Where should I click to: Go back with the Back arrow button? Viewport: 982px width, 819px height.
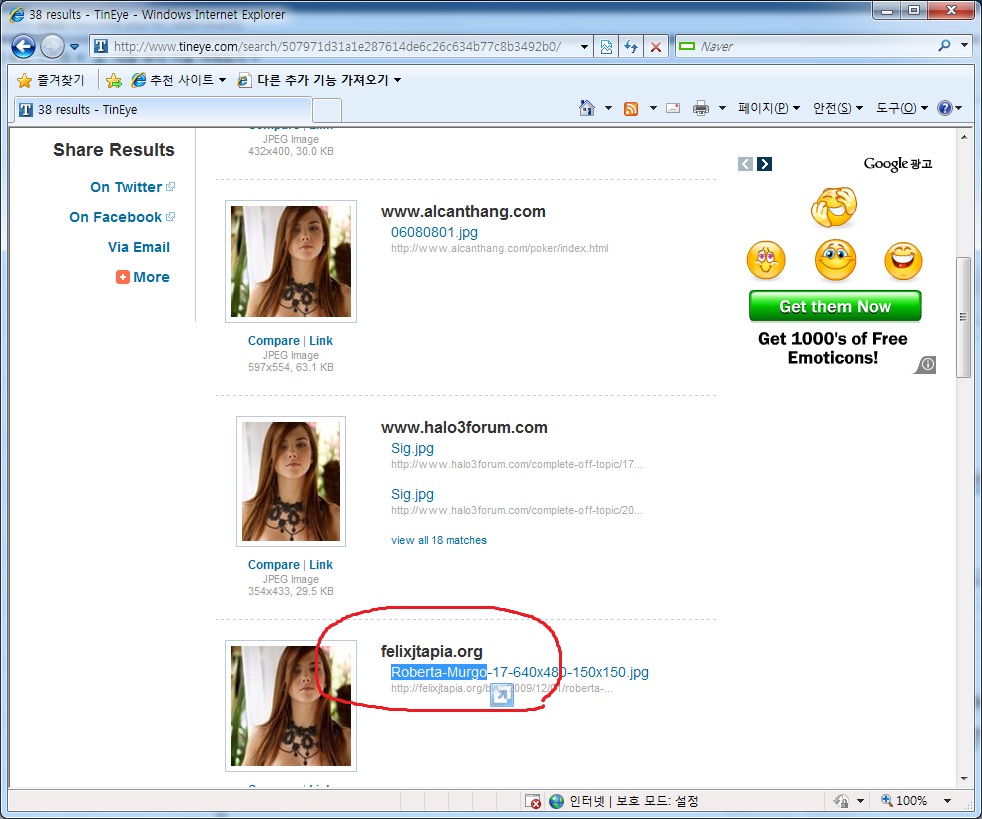click(23, 46)
